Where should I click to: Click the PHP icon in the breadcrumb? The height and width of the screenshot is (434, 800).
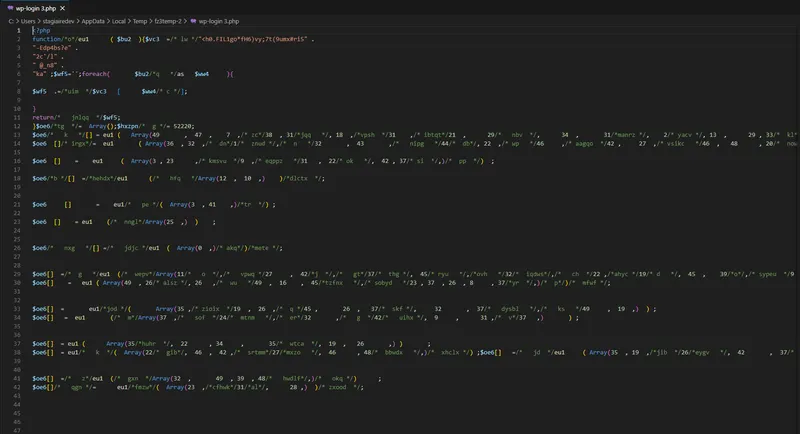point(193,21)
